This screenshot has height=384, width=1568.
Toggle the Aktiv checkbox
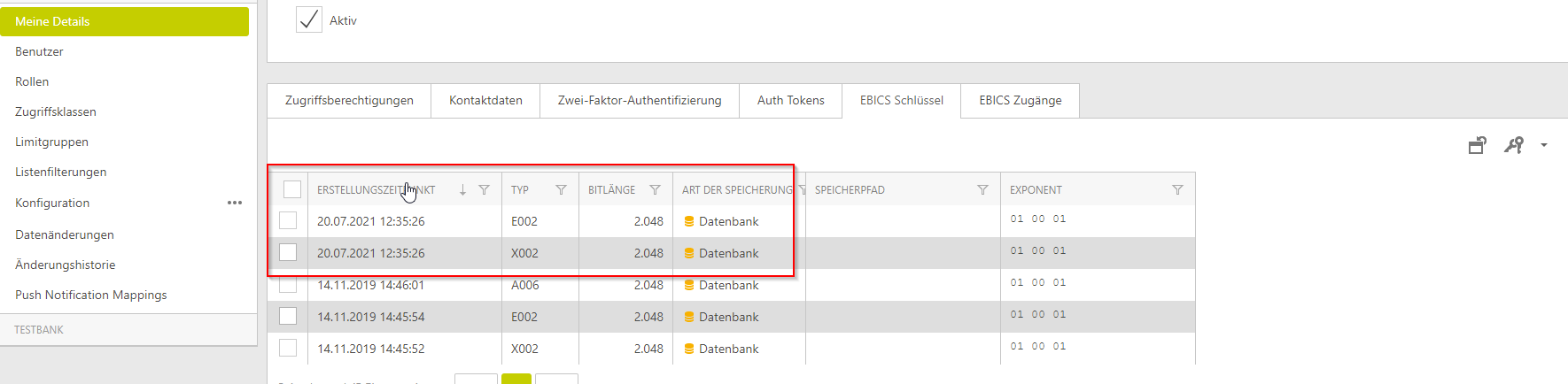point(309,19)
